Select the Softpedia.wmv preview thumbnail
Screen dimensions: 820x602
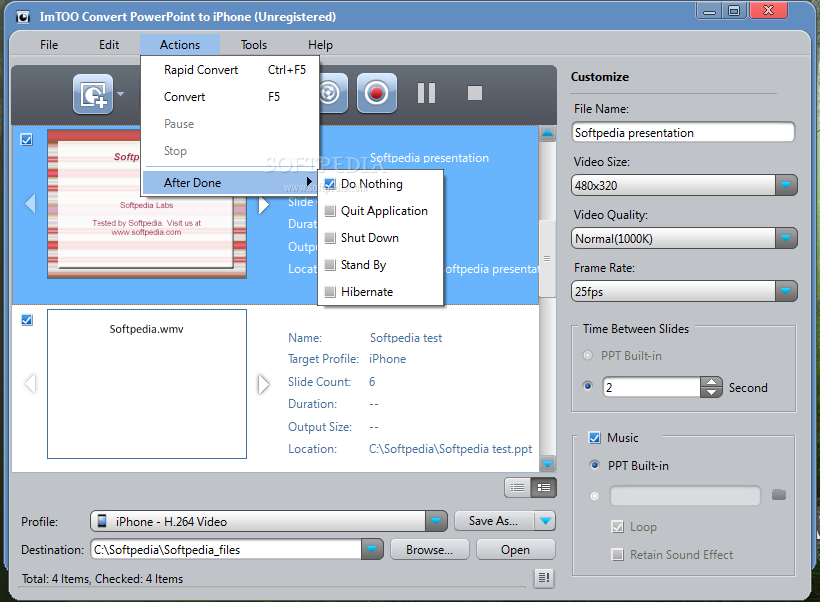(147, 384)
